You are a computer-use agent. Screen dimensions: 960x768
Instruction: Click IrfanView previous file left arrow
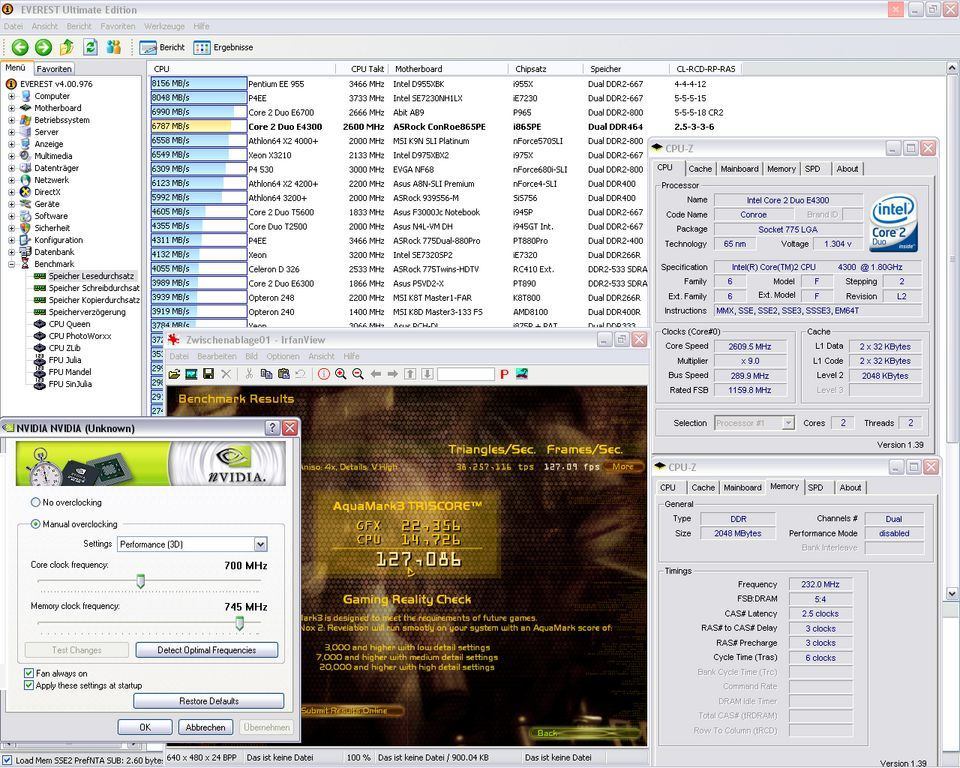click(x=376, y=374)
